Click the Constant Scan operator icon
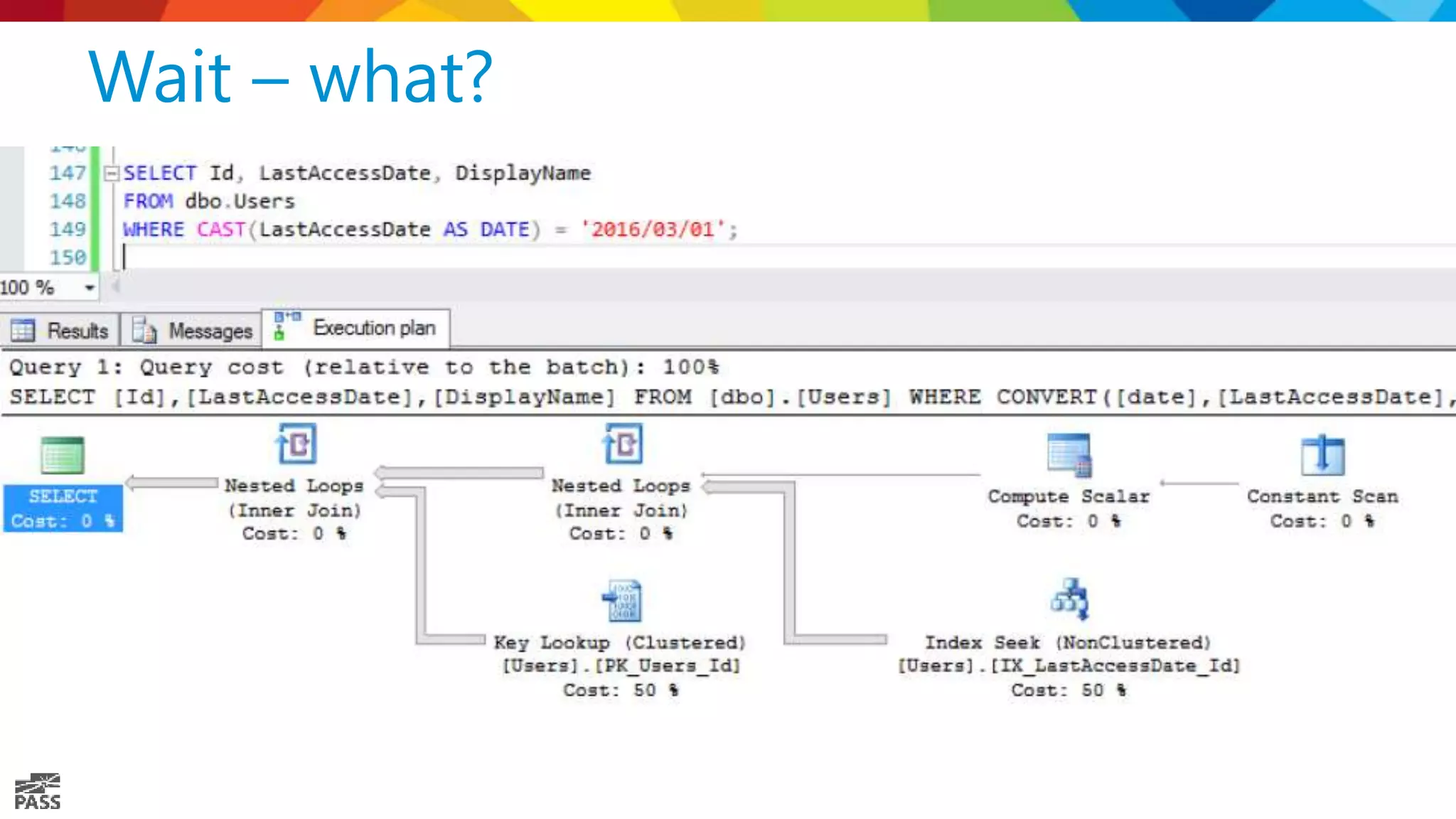The height and width of the screenshot is (819, 1456). tap(1322, 455)
